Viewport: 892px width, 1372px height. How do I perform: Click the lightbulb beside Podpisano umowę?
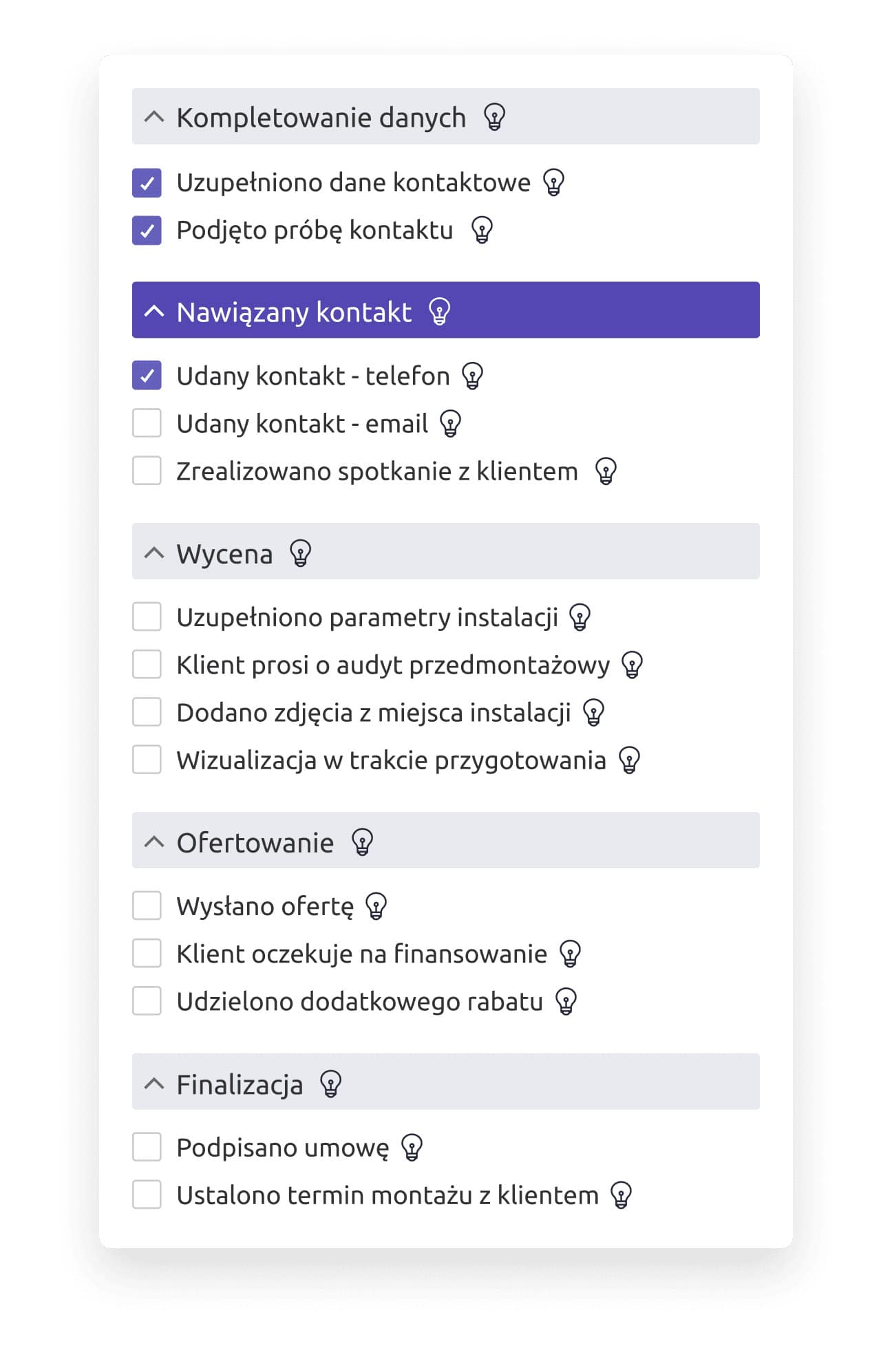(412, 1148)
